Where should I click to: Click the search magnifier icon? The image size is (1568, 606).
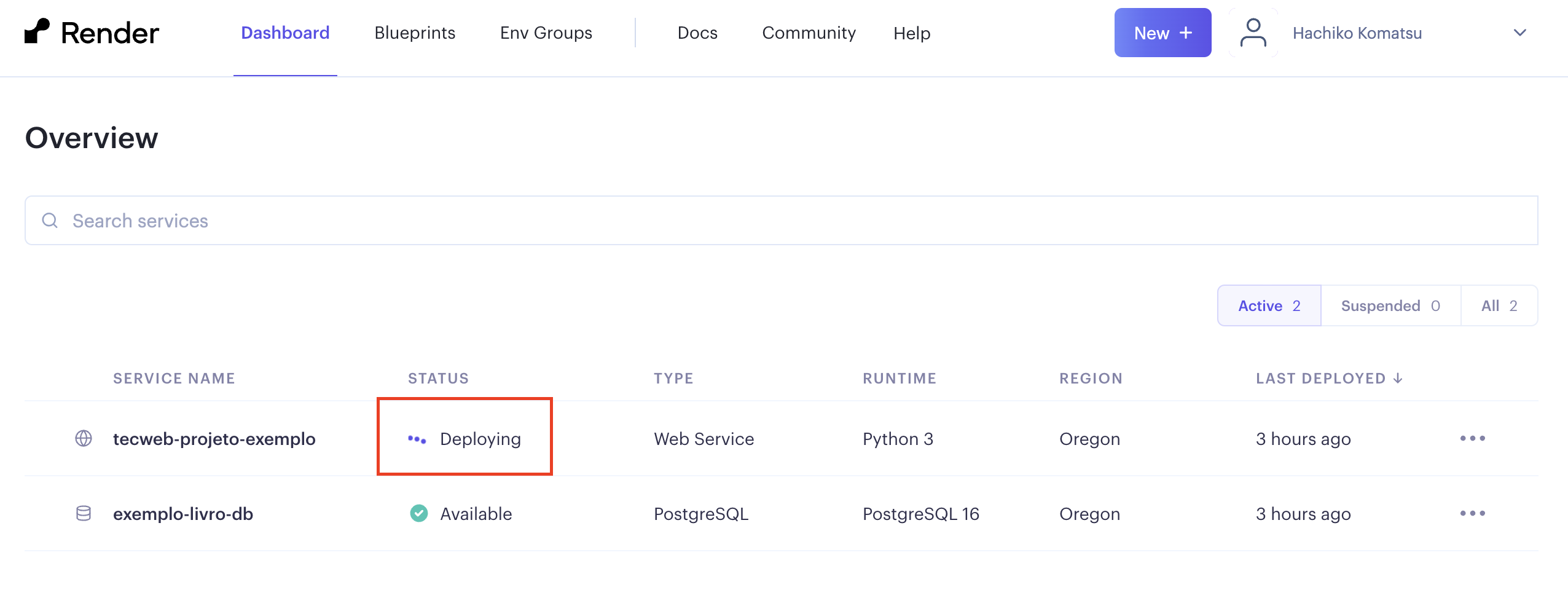pyautogui.click(x=50, y=221)
